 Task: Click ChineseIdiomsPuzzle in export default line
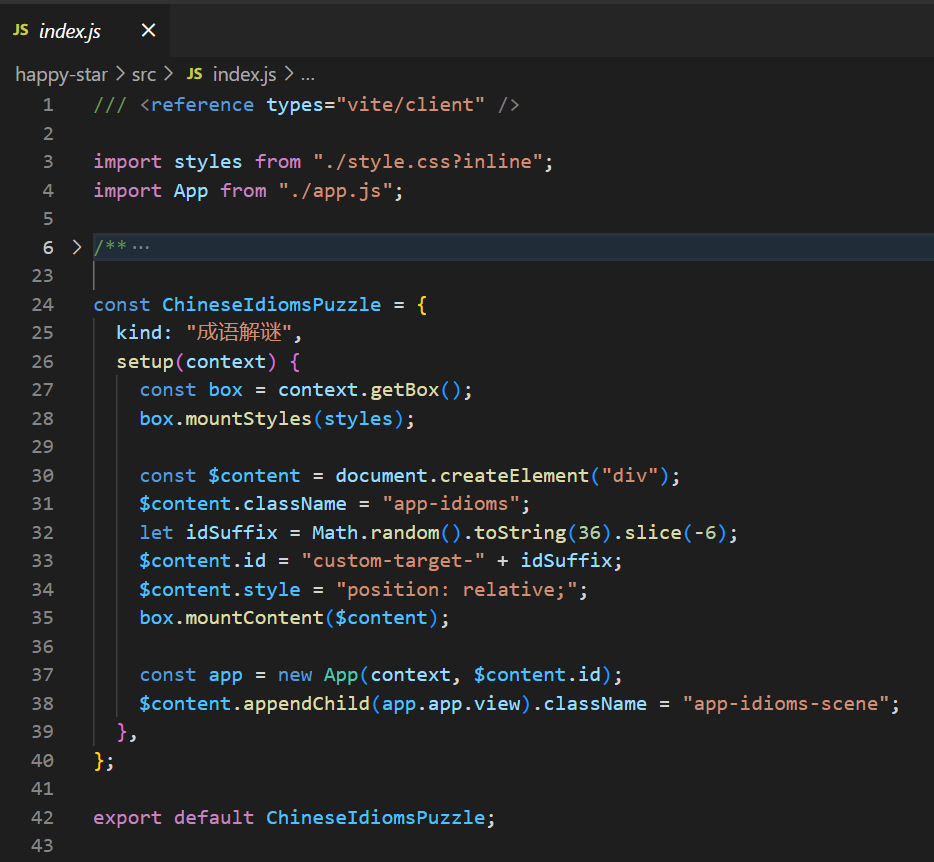click(375, 817)
